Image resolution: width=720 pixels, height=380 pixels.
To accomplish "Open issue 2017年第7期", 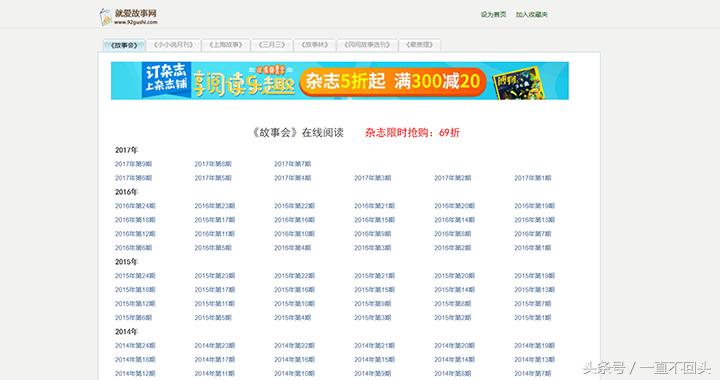I will click(x=292, y=164).
